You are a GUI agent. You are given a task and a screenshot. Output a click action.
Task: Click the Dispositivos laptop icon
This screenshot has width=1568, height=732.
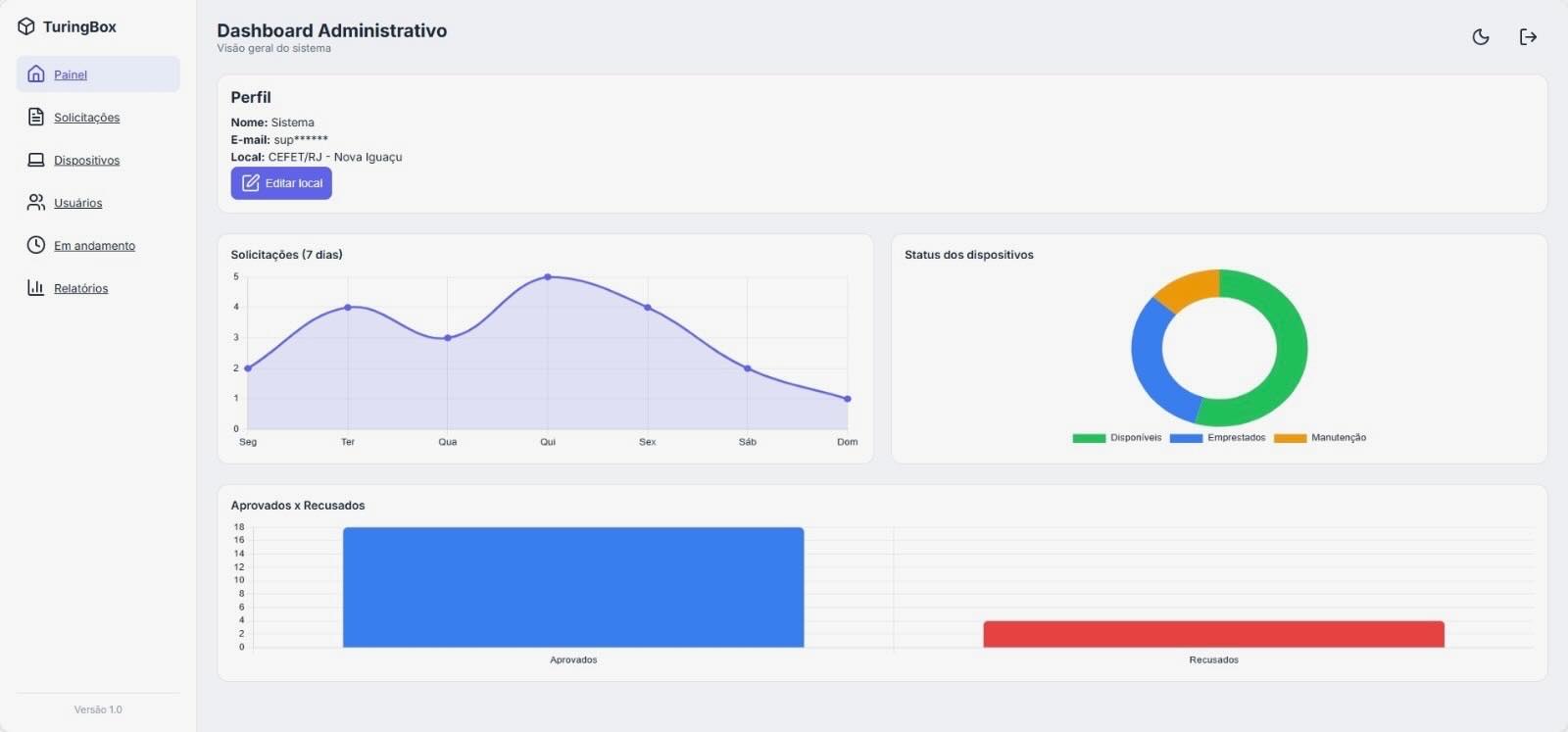pos(36,160)
